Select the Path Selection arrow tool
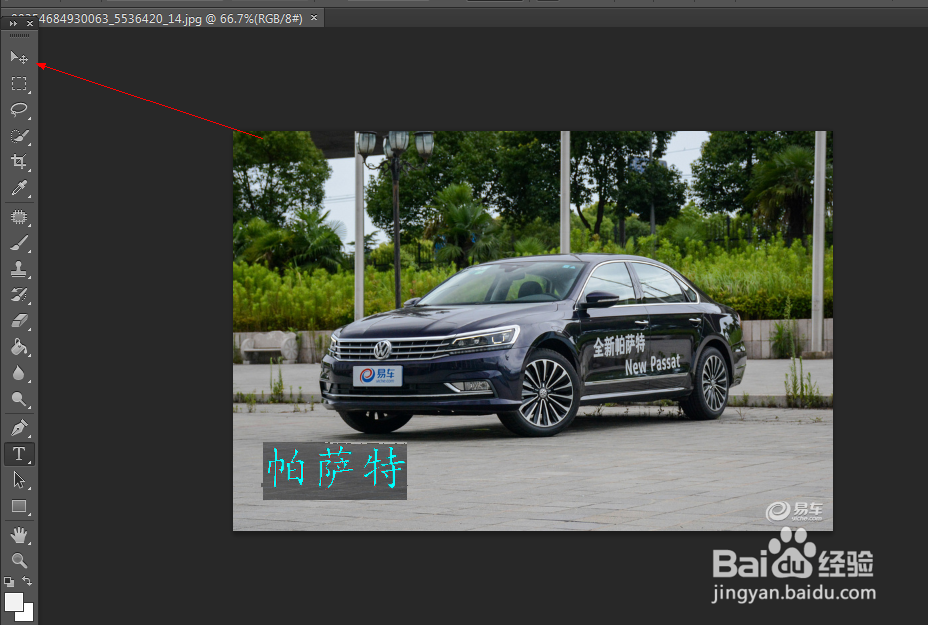The width and height of the screenshot is (928, 625). pyautogui.click(x=19, y=479)
